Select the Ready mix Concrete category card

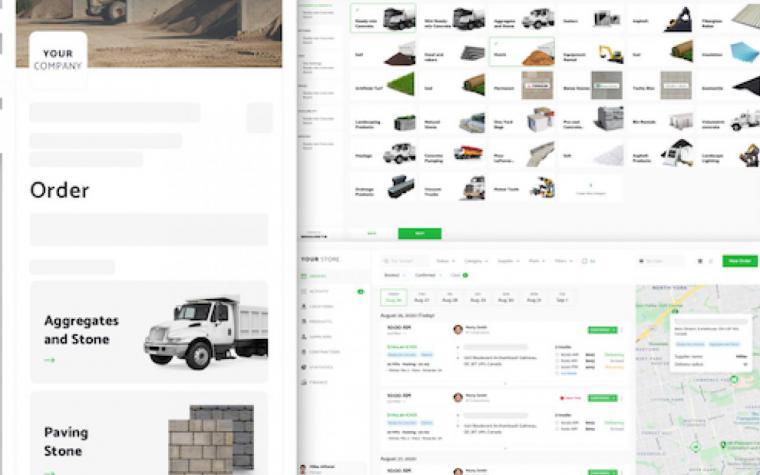point(383,18)
